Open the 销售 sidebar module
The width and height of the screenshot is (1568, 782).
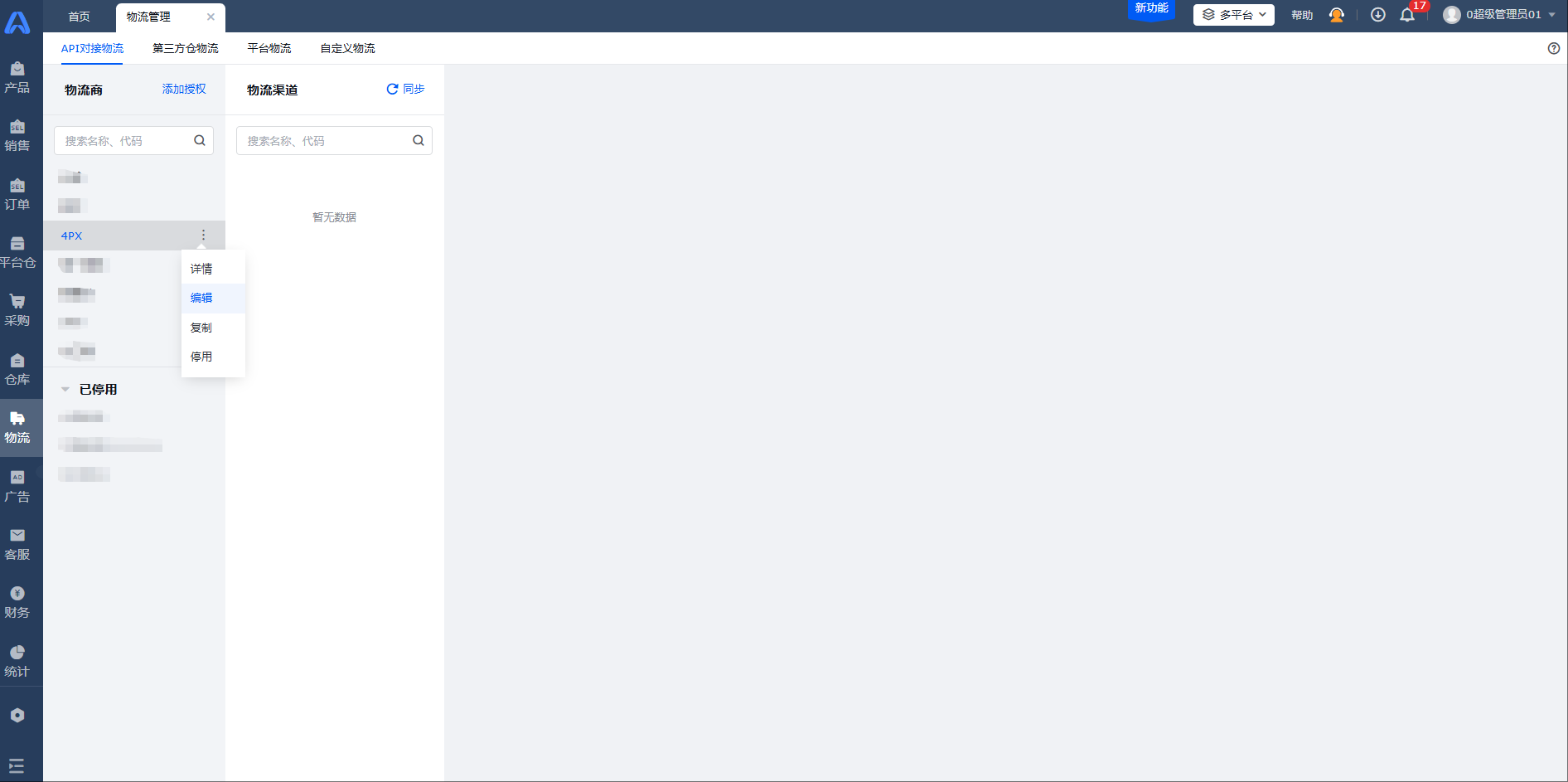click(x=17, y=136)
